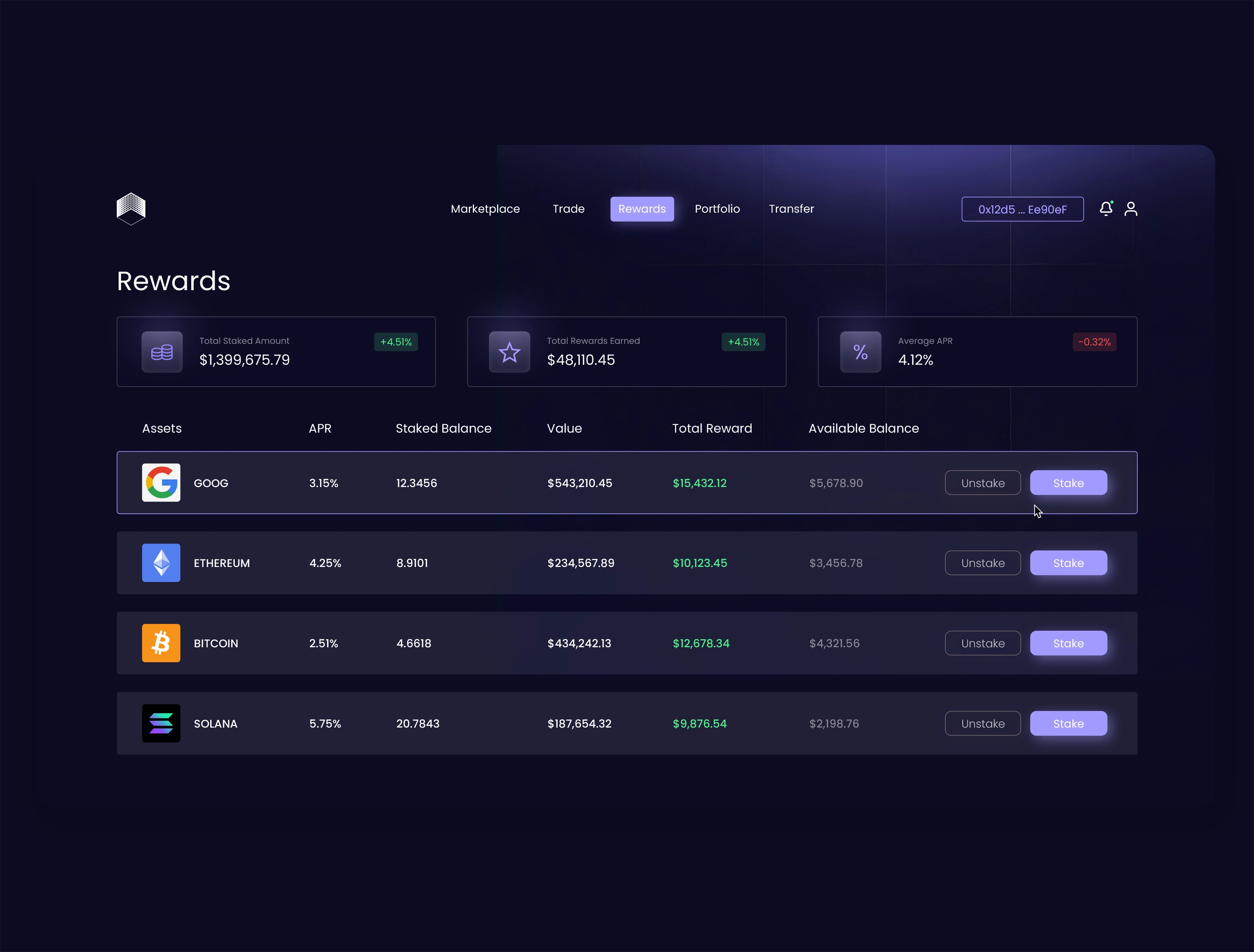Unstake the Ethereum position
Screen dimensions: 1254x952
tap(982, 563)
